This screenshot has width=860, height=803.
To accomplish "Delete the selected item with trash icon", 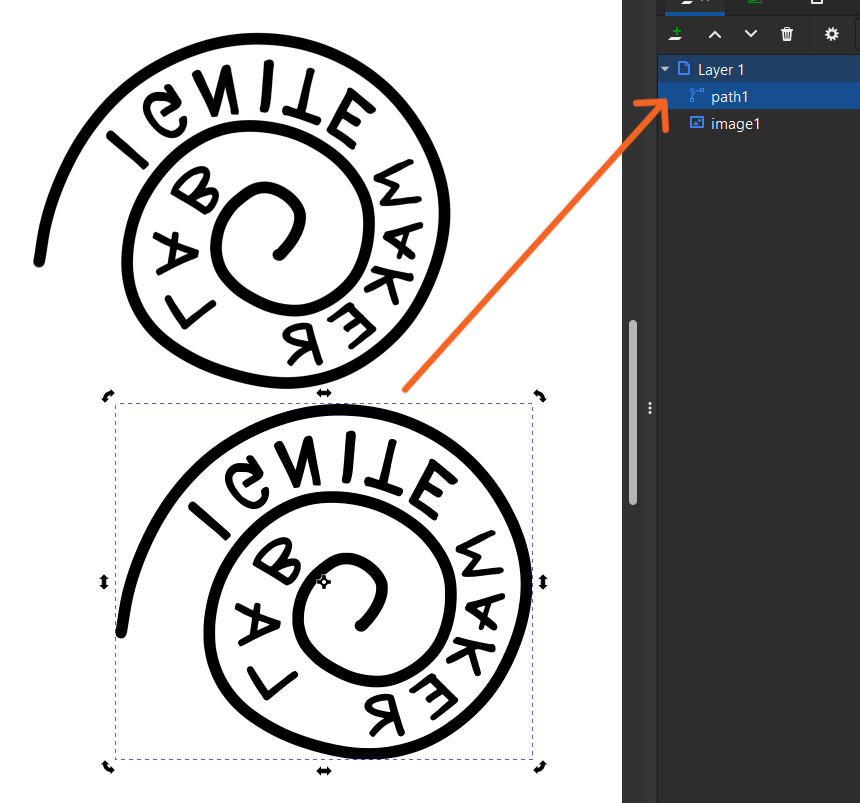I will coord(787,34).
